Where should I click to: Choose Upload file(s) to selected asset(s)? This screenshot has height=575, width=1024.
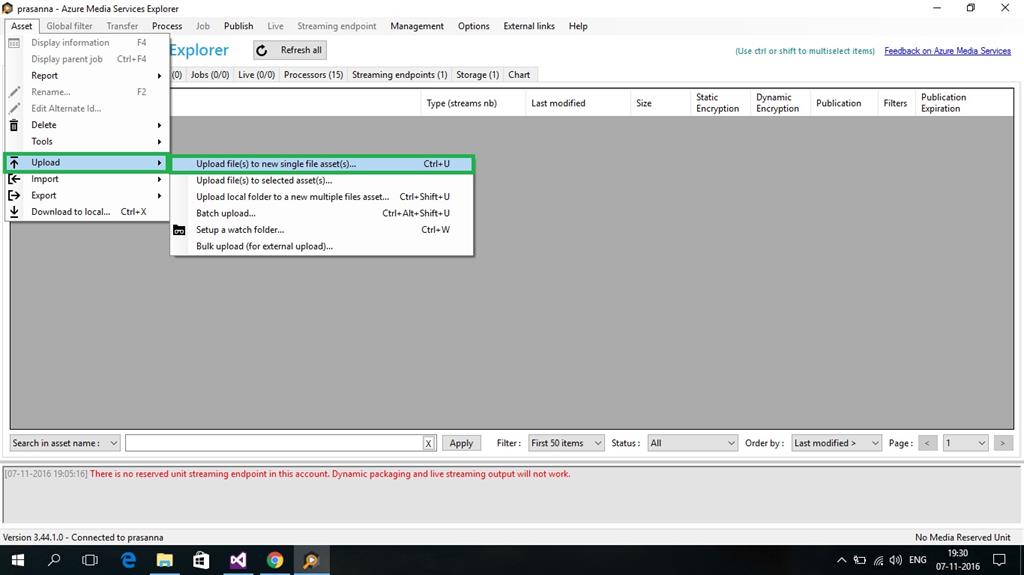pos(322,180)
